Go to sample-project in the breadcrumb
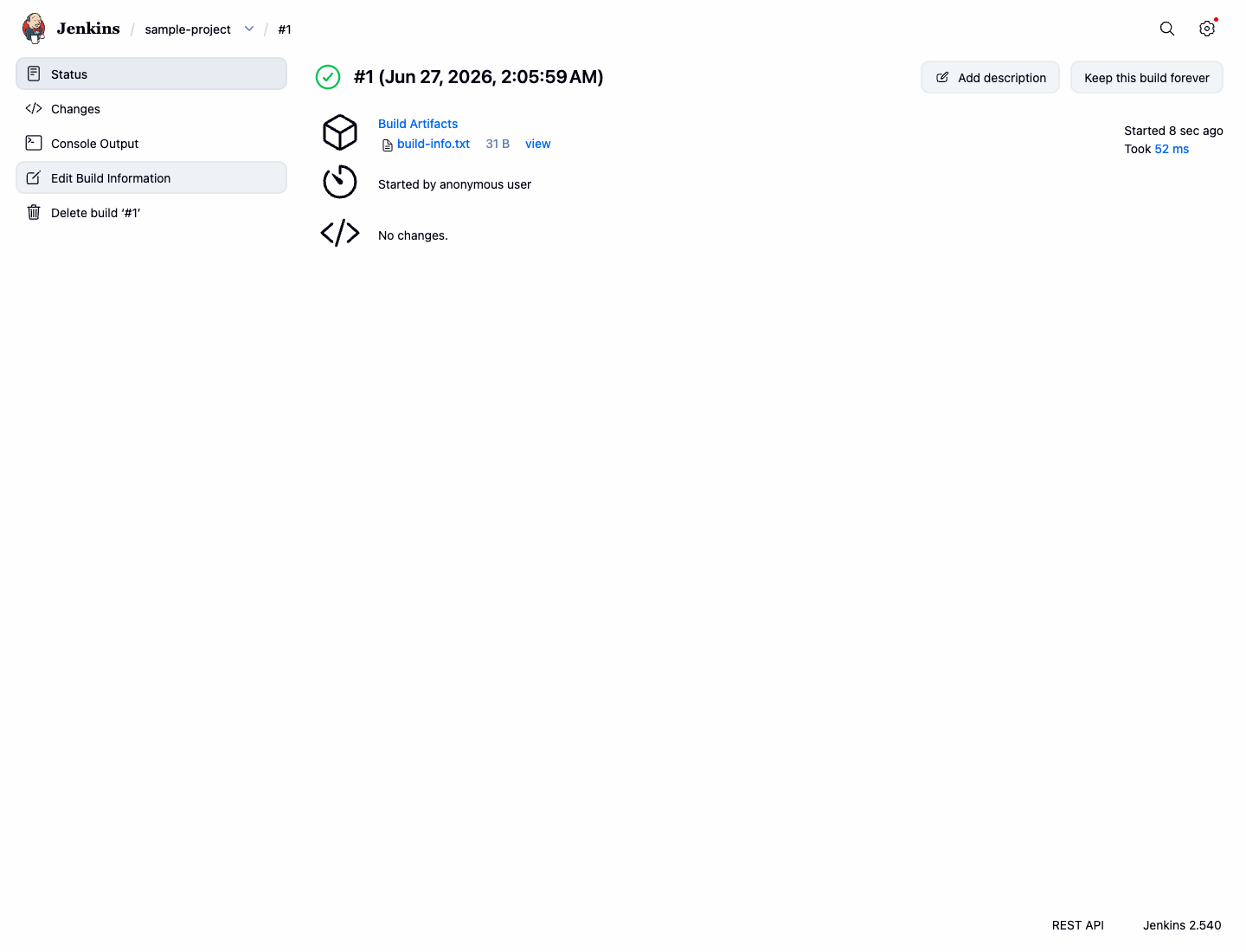The image size is (1246, 952). coord(188,29)
